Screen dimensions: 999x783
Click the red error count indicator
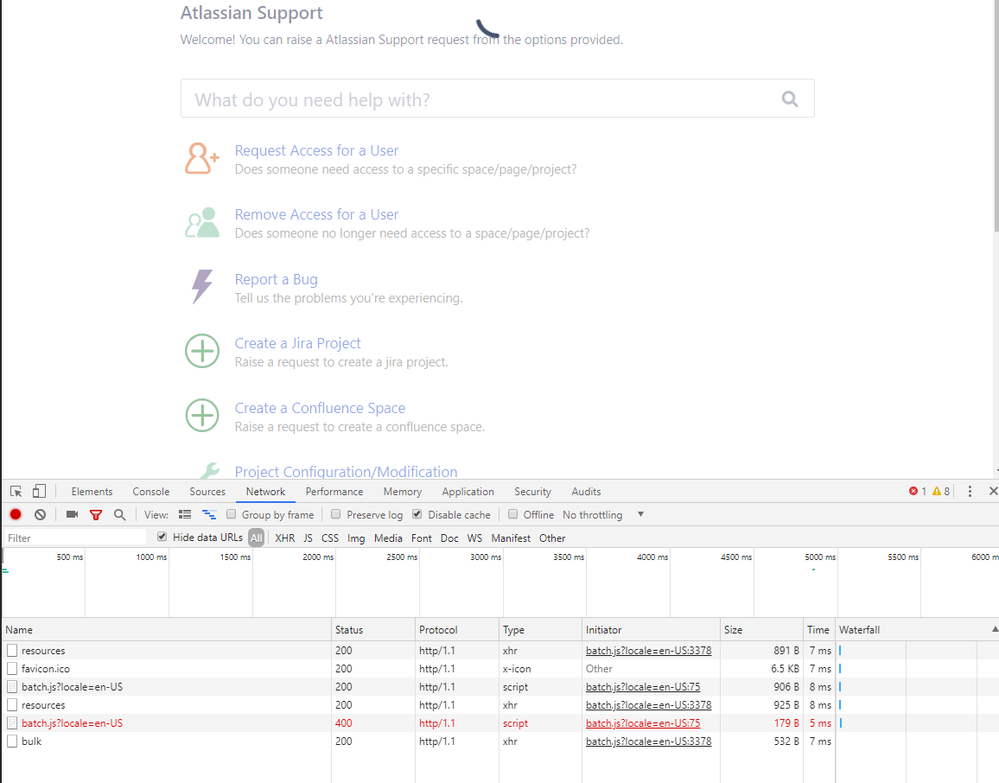[917, 491]
